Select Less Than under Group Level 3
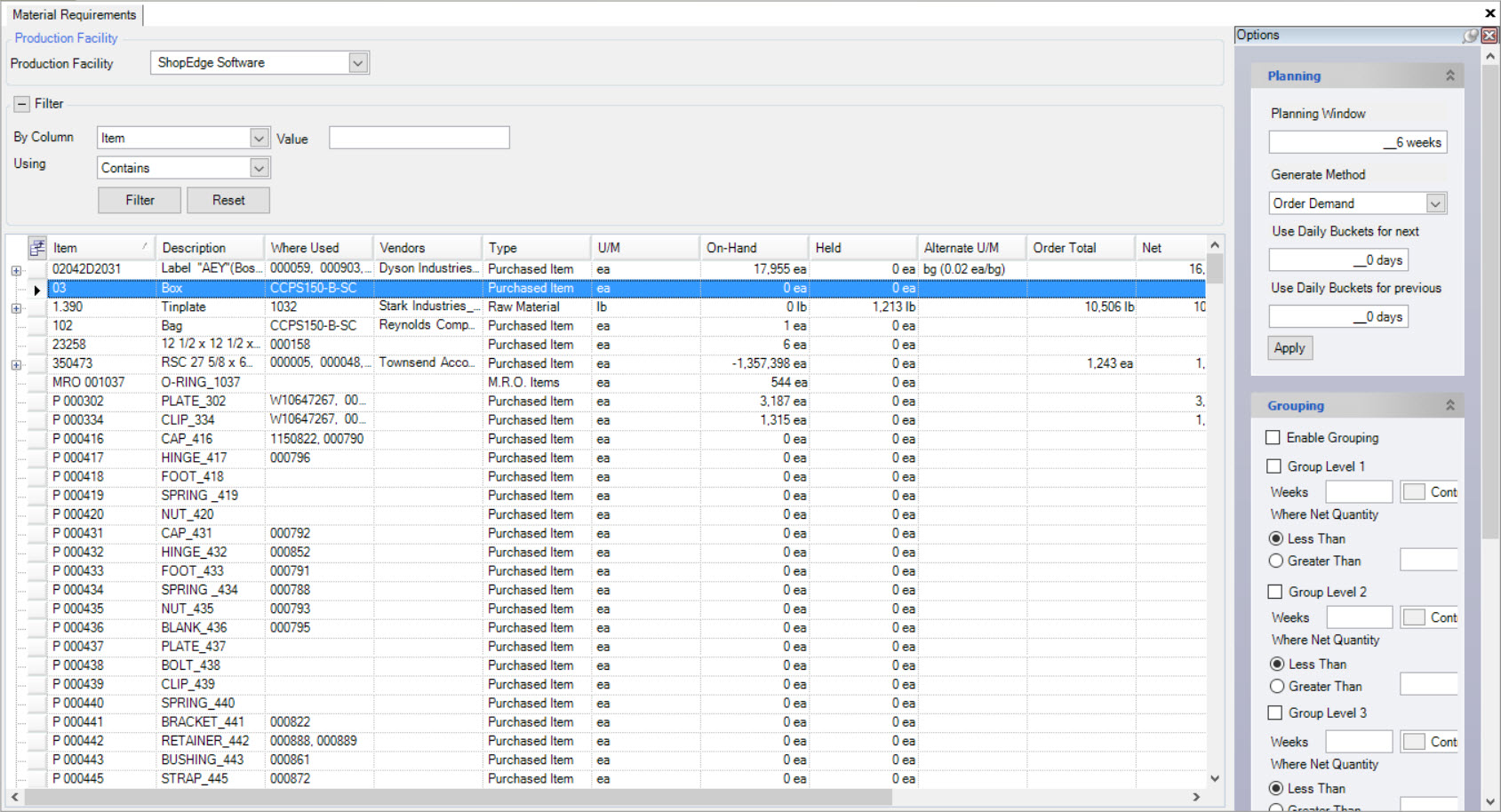 [x=1276, y=788]
